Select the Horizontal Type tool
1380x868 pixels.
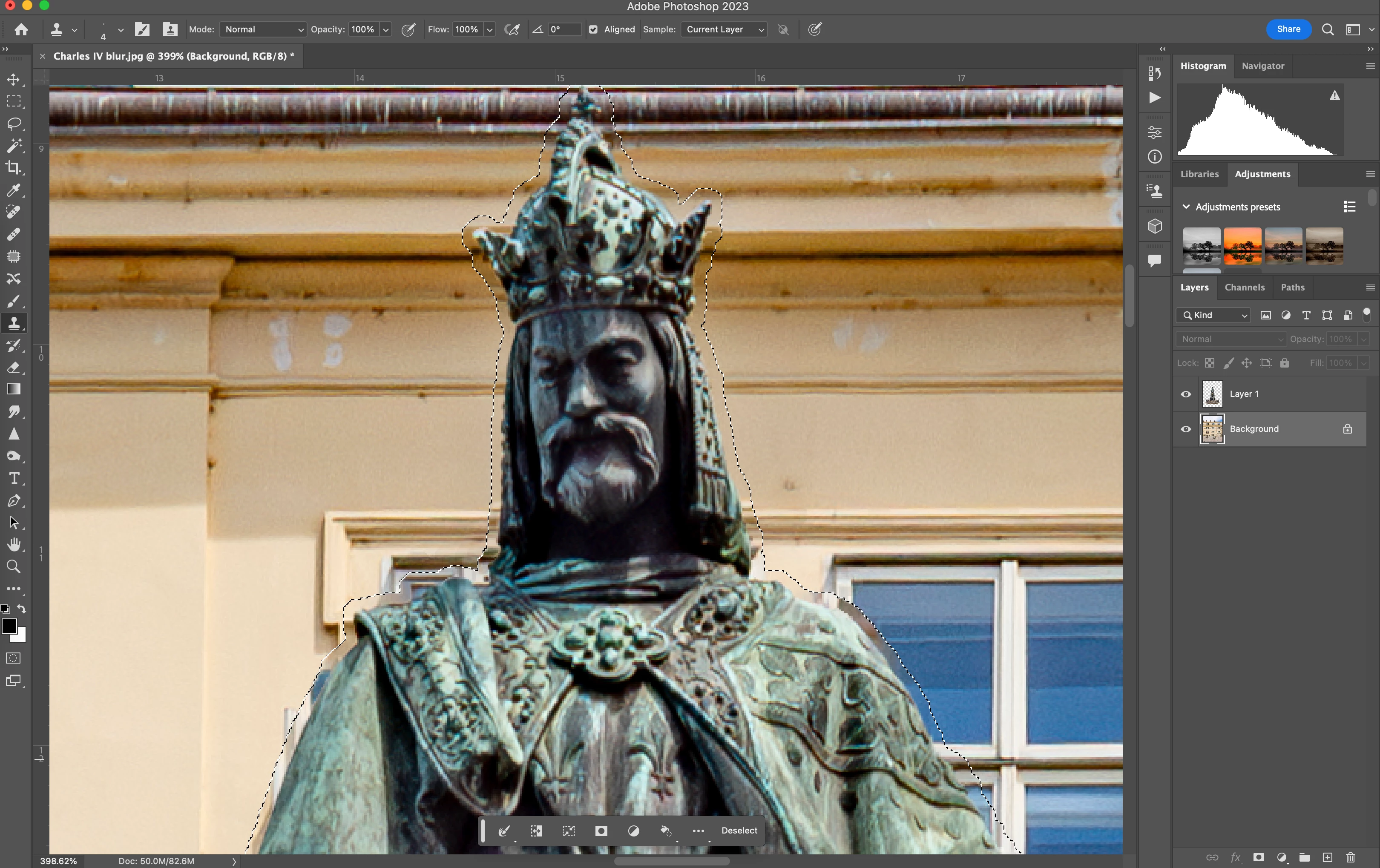pos(14,478)
